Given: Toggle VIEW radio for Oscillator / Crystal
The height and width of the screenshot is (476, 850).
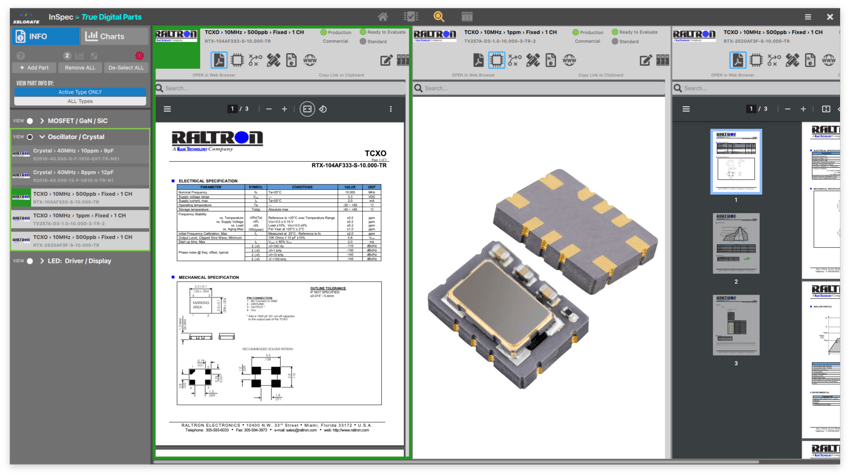Looking at the screenshot, I should 30,137.
